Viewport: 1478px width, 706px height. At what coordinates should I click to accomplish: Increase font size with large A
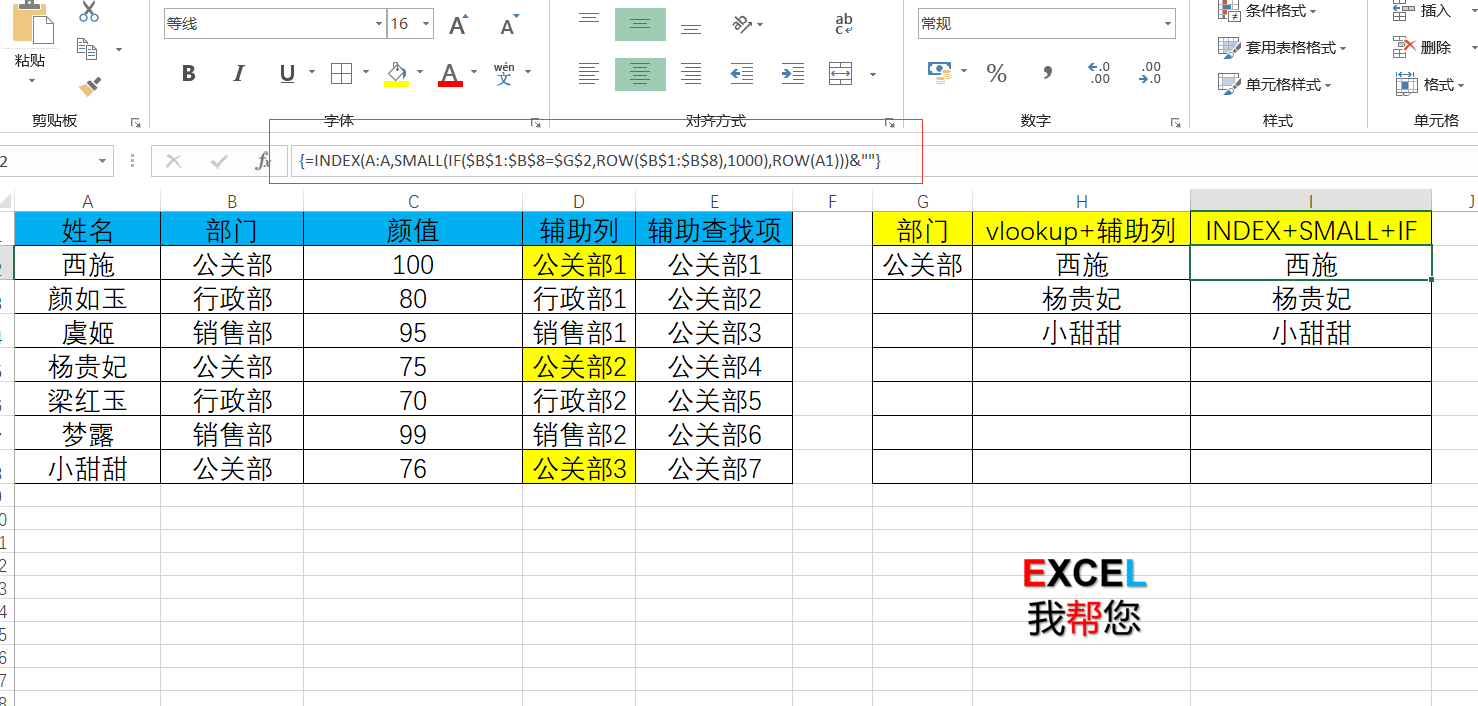[x=459, y=25]
